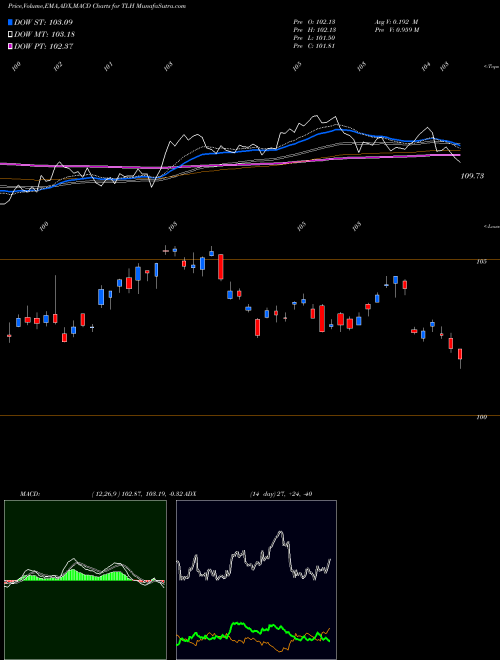Select the 'DOW MT: 103.18' legend label

pyautogui.click(x=45, y=35)
